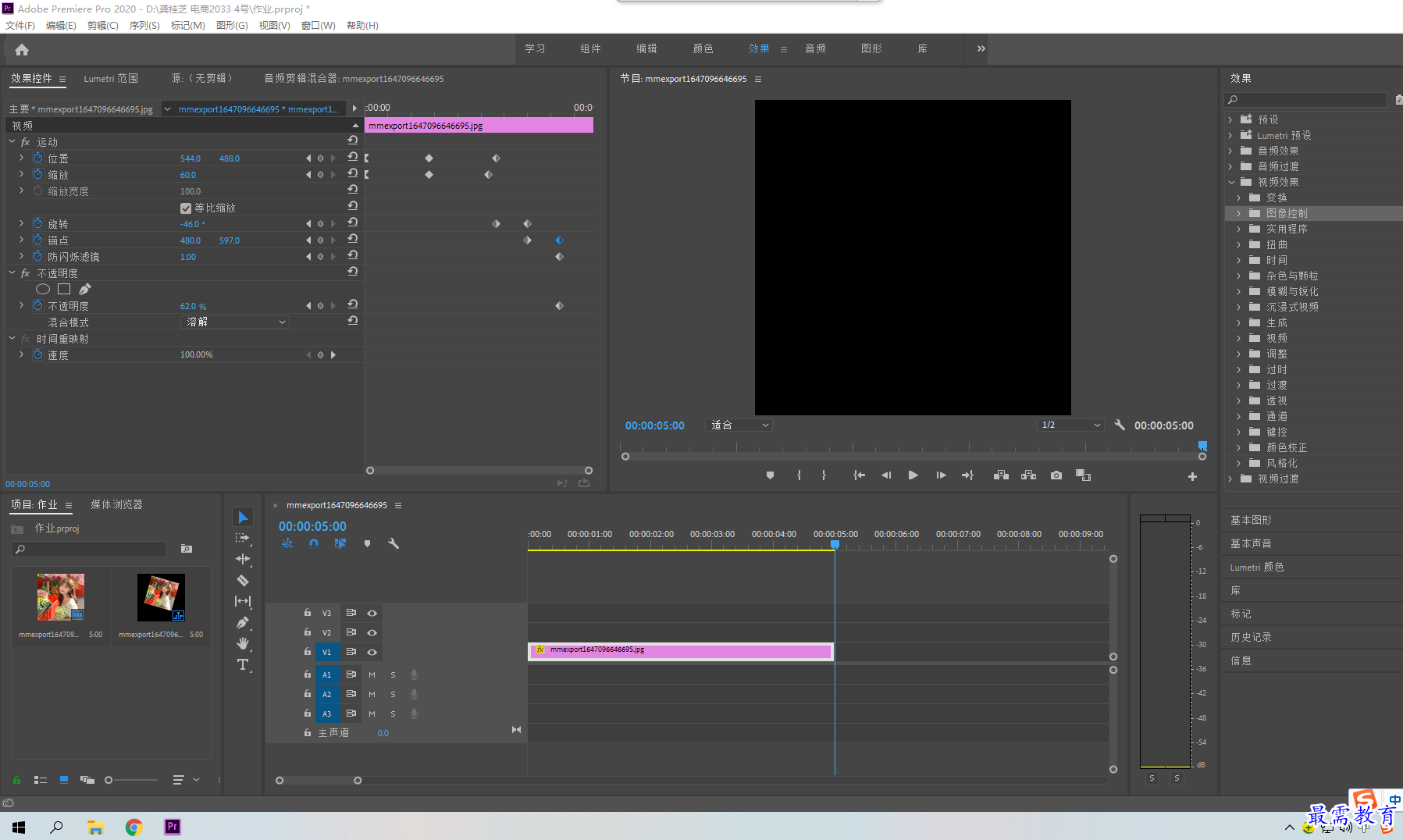Select the Hand tool
Image resolution: width=1403 pixels, height=840 pixels.
pos(243,643)
